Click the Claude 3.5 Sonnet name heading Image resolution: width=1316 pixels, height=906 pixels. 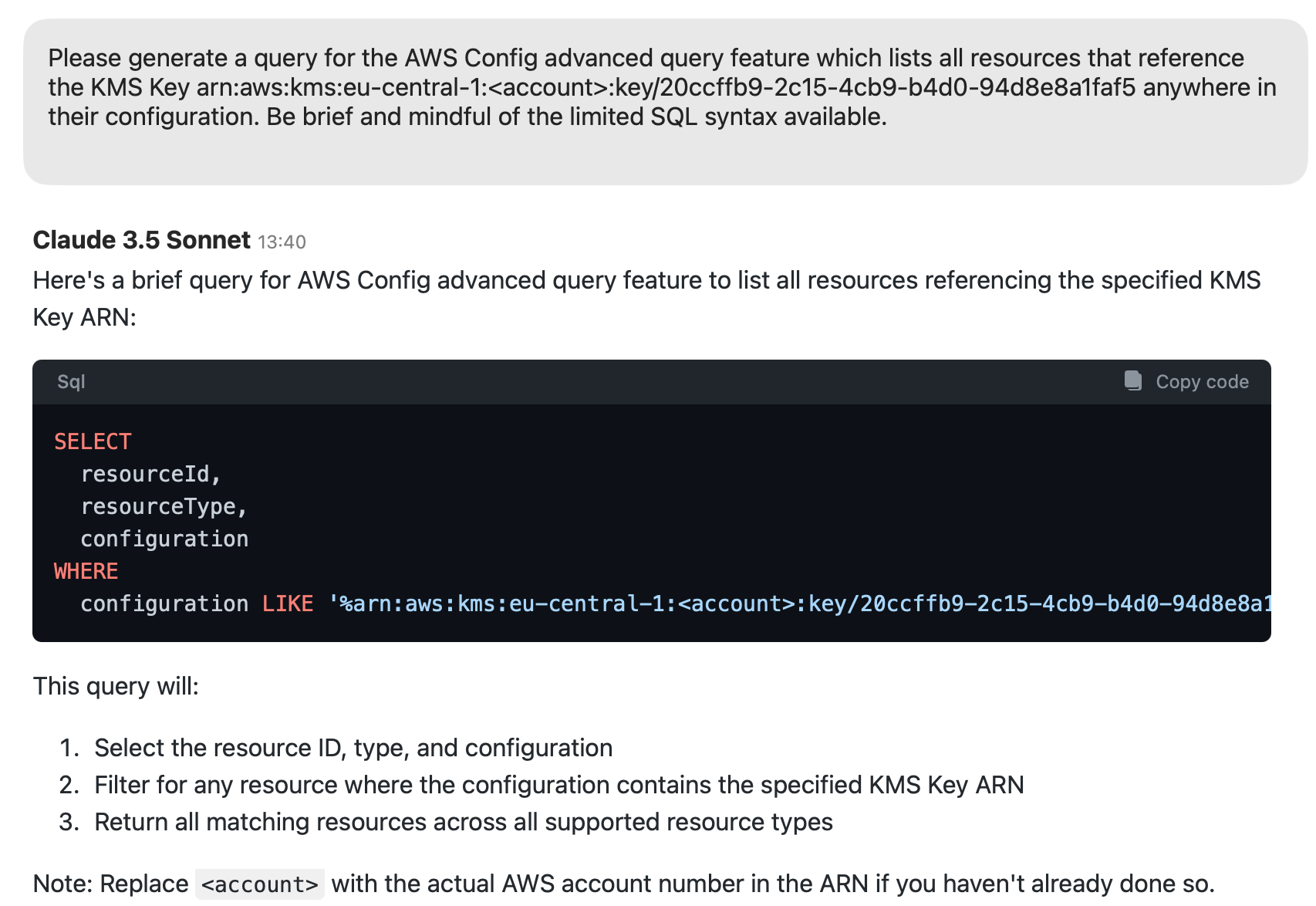pos(141,240)
